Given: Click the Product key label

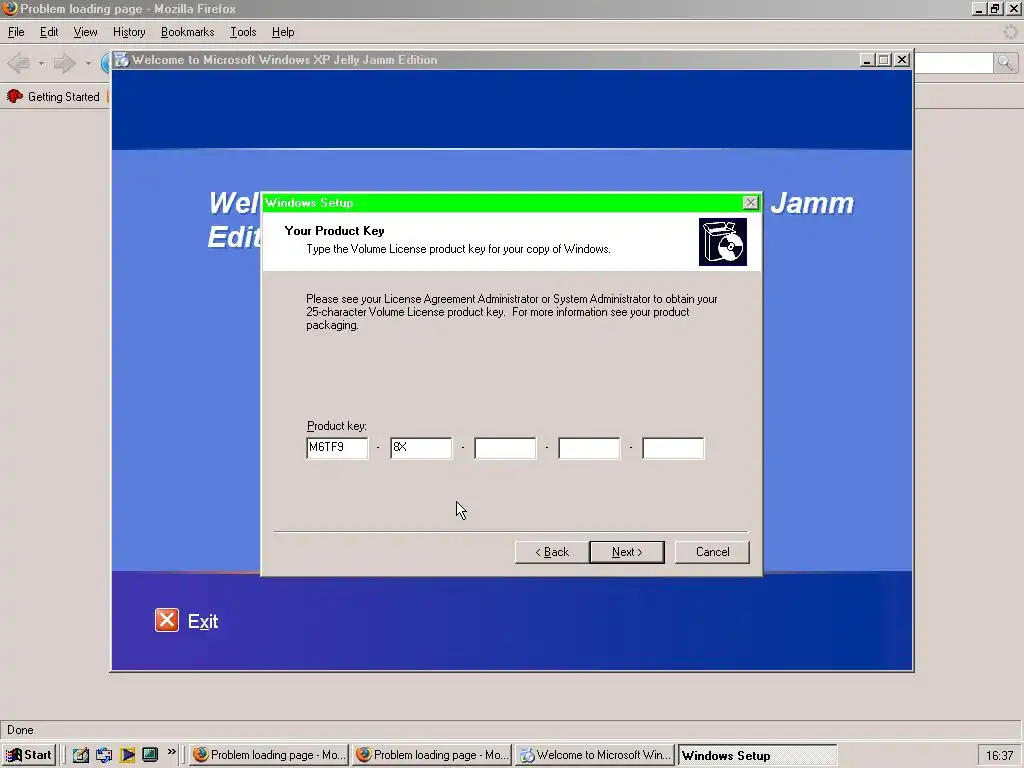Looking at the screenshot, I should [x=337, y=426].
